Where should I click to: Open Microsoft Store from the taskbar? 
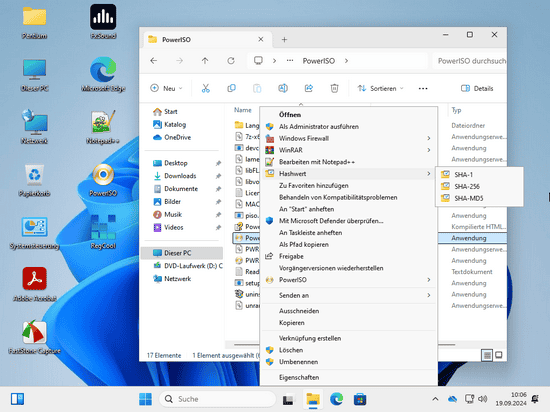click(x=360, y=399)
